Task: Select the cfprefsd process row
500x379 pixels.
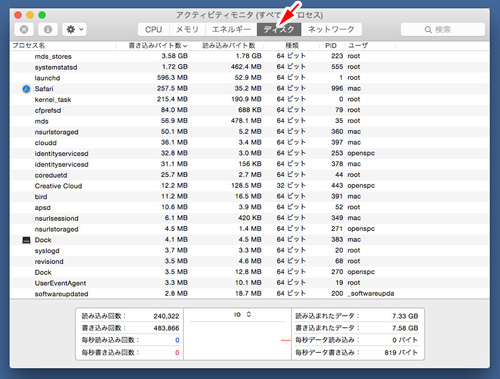Action: coord(249,110)
